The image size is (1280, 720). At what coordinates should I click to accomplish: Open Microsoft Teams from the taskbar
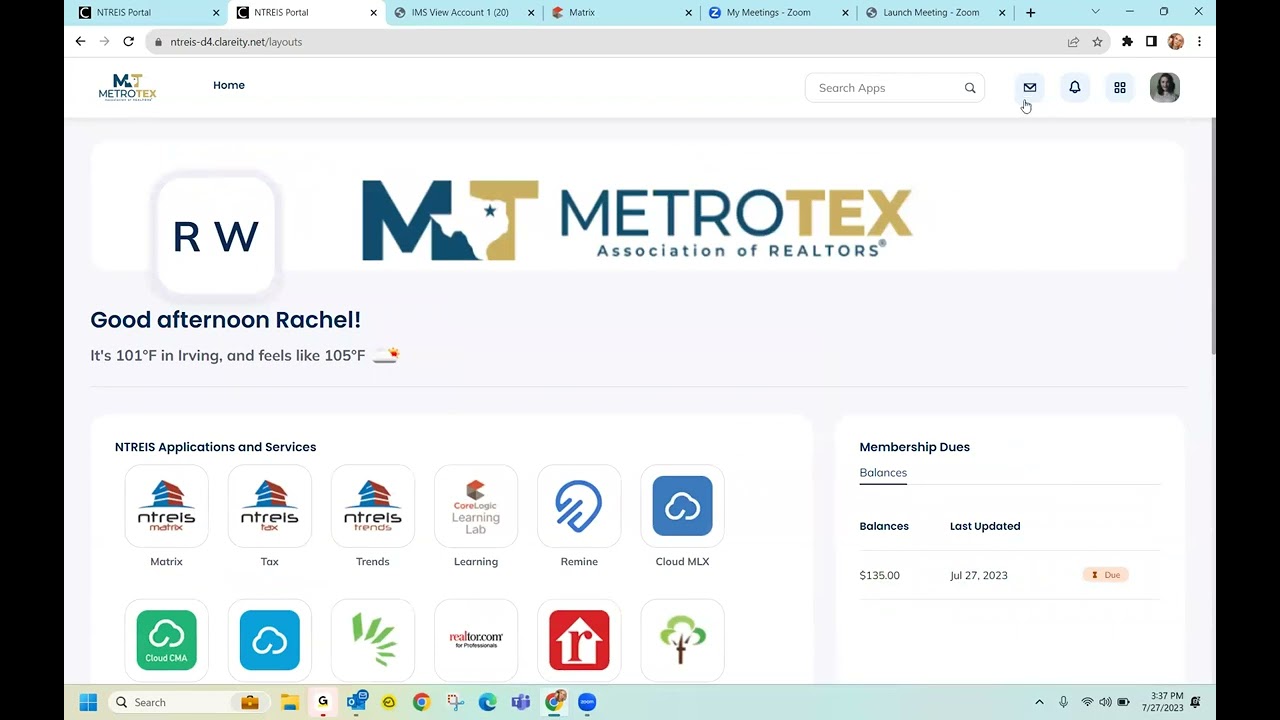pos(521,702)
